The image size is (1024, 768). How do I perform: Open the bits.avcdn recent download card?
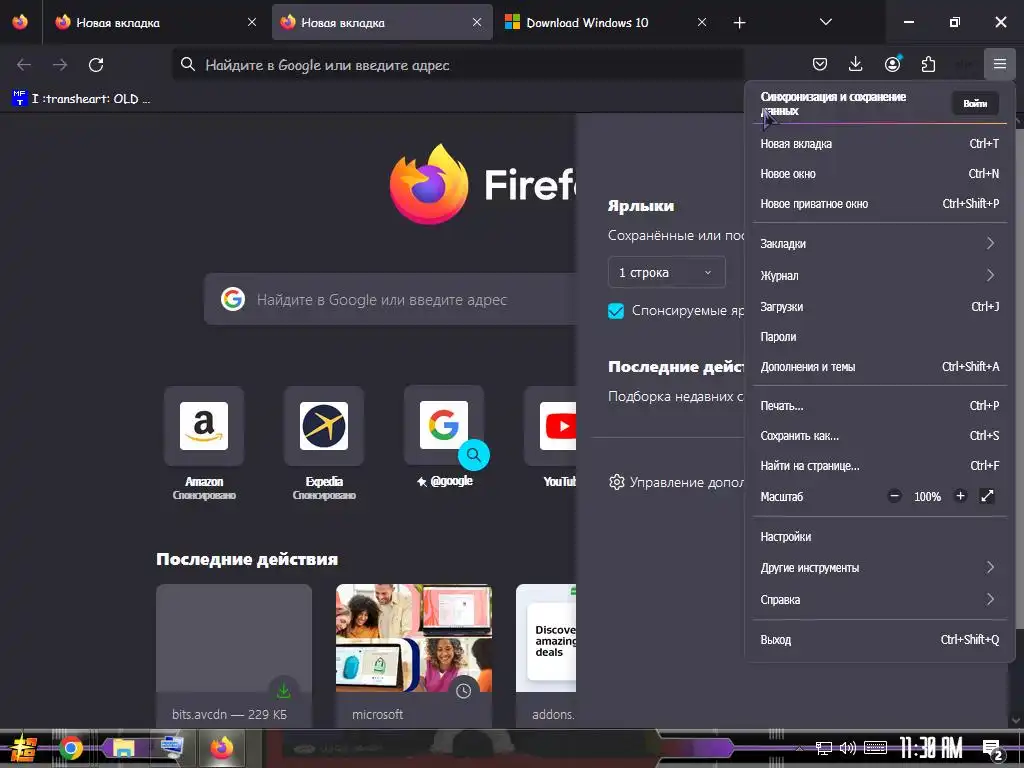click(x=234, y=655)
